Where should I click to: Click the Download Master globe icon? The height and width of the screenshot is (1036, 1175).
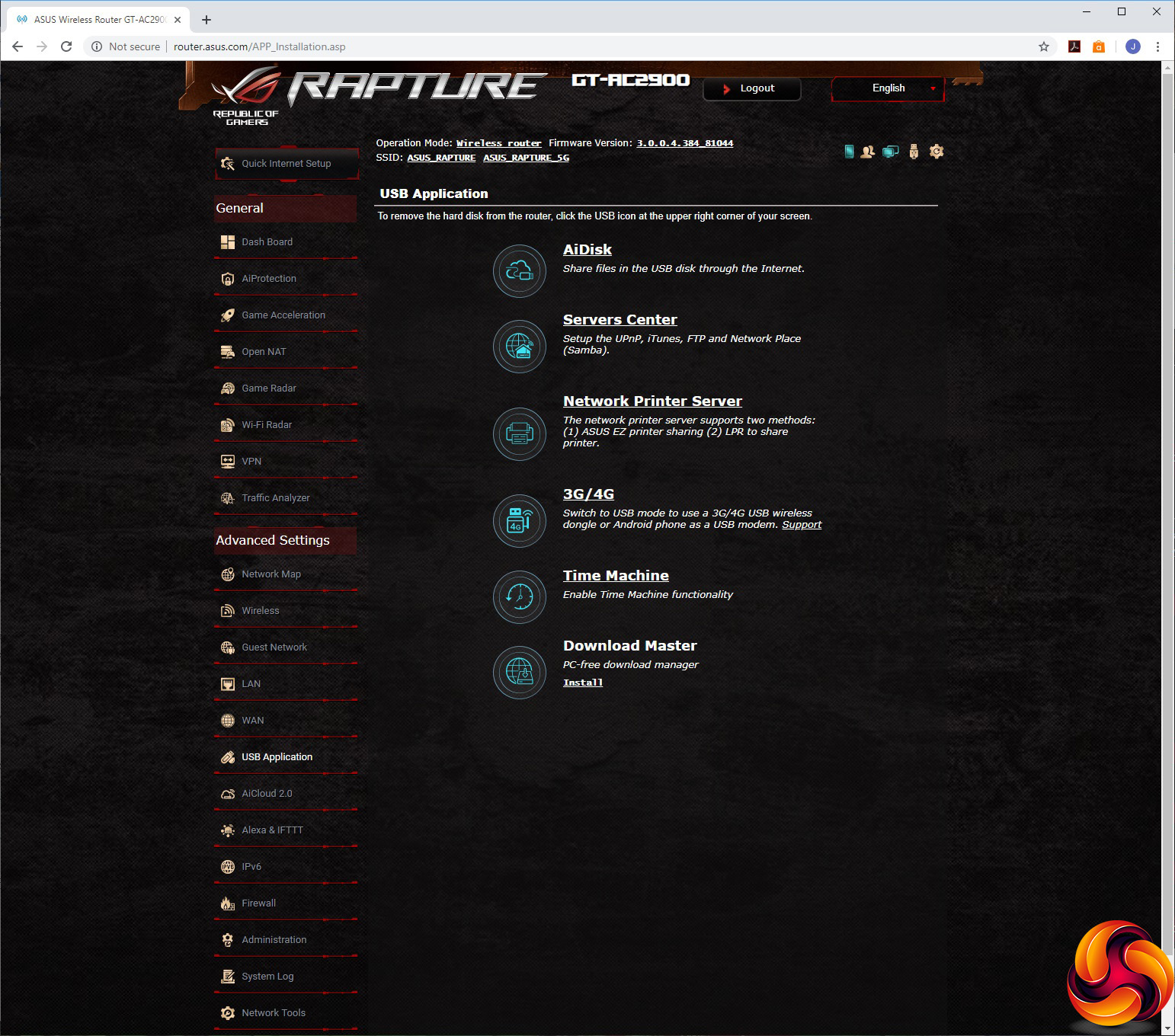520,673
